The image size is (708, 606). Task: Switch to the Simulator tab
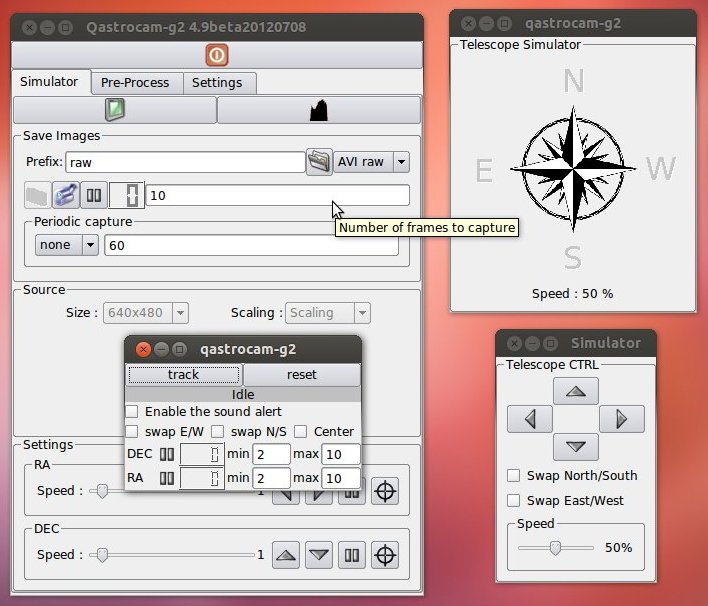[49, 82]
